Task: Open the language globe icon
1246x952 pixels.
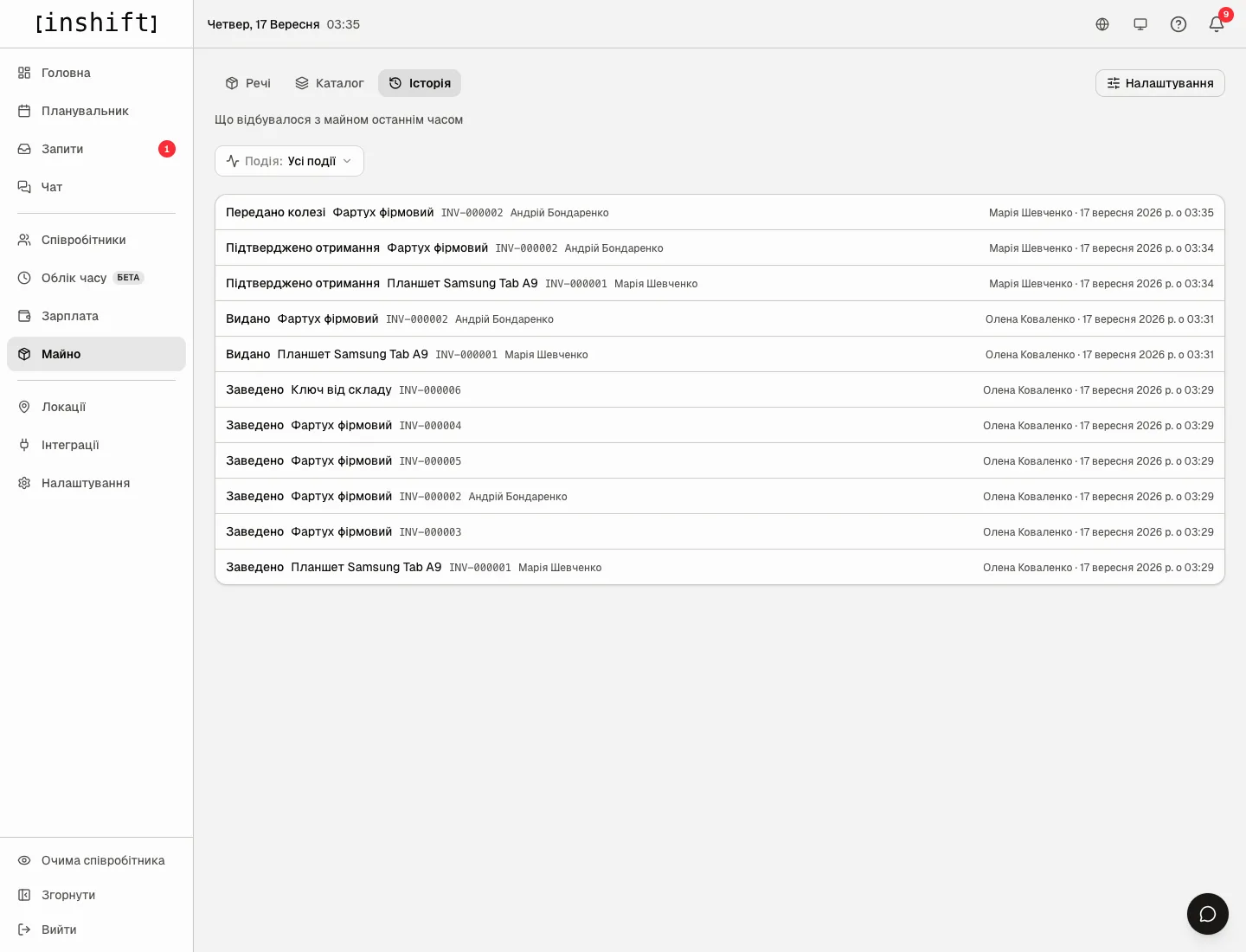Action: click(x=1102, y=24)
